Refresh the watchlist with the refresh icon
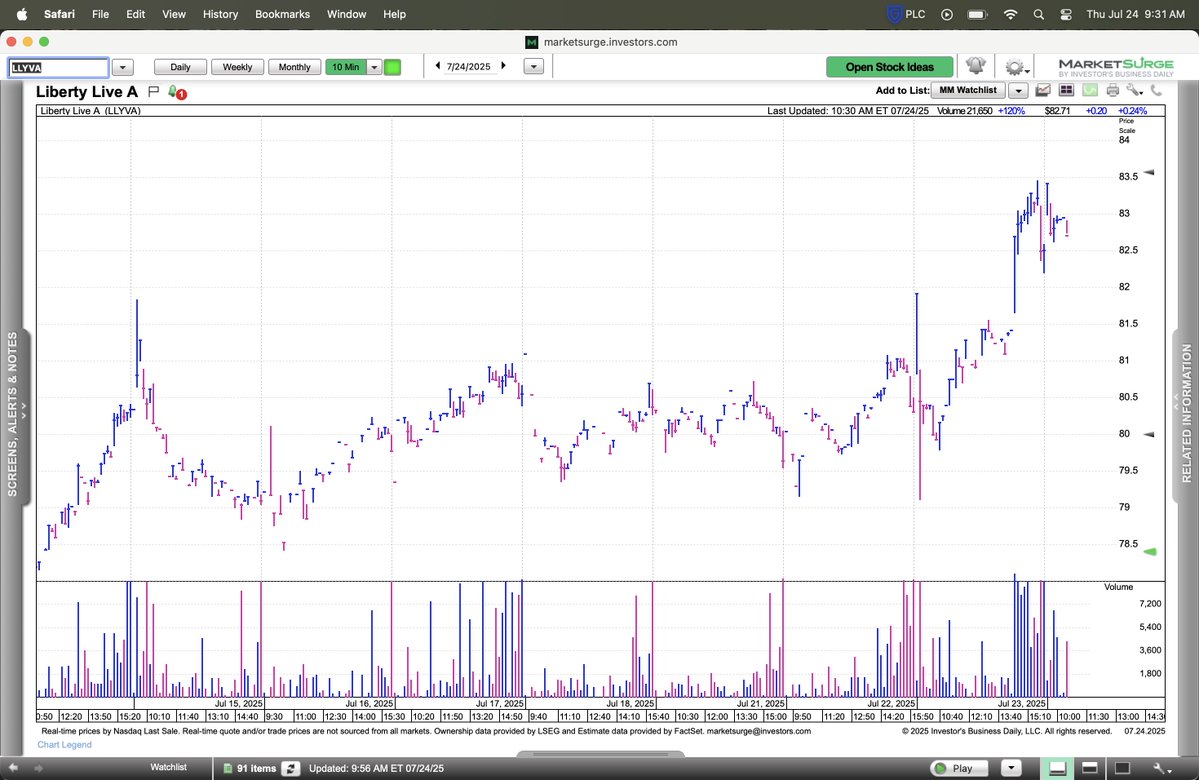 (291, 769)
